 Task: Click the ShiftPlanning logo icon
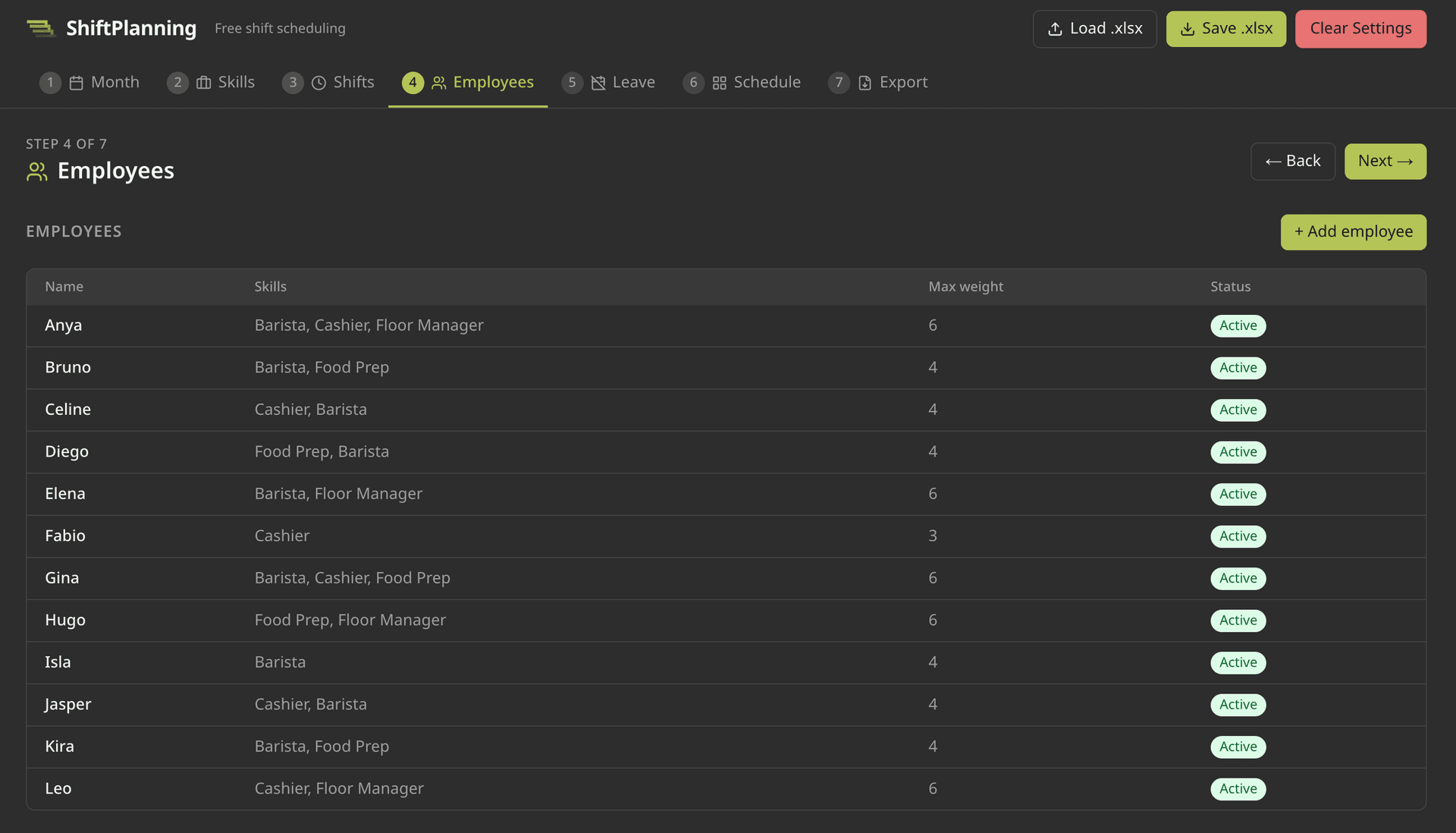click(40, 29)
